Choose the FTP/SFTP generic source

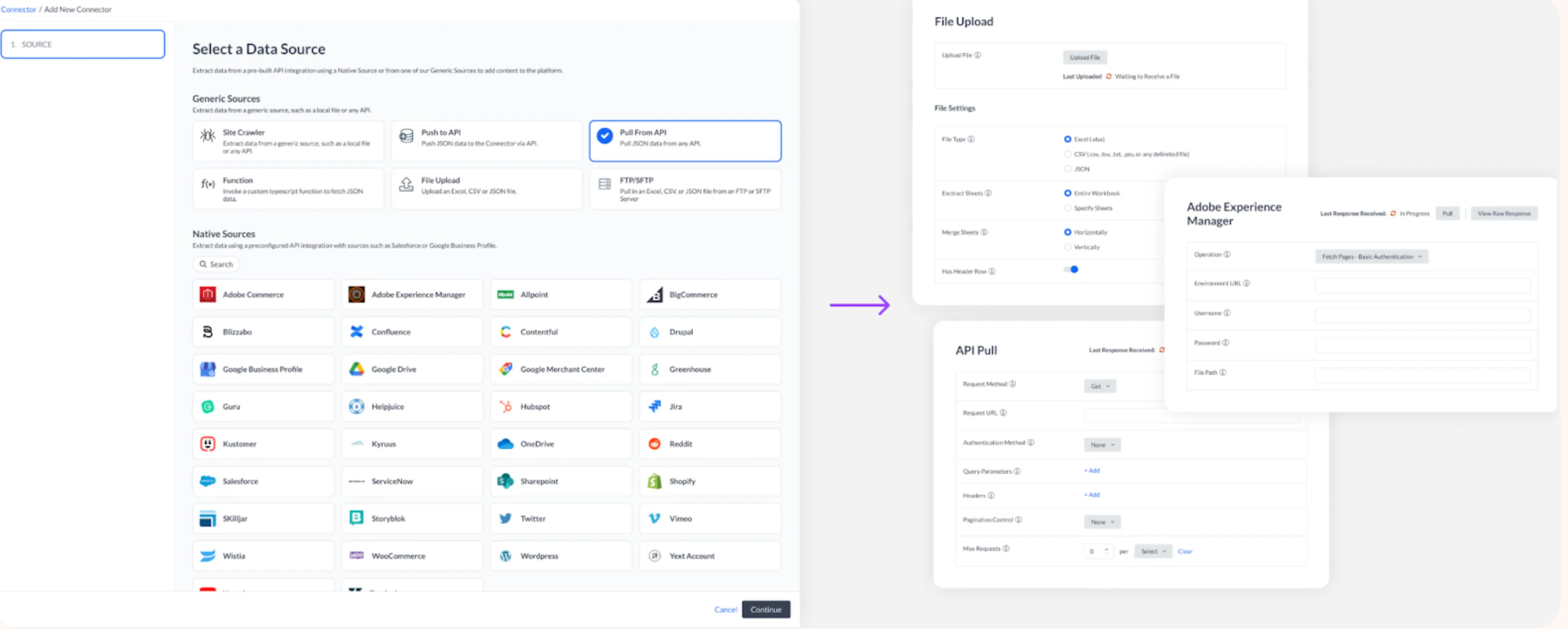click(685, 189)
